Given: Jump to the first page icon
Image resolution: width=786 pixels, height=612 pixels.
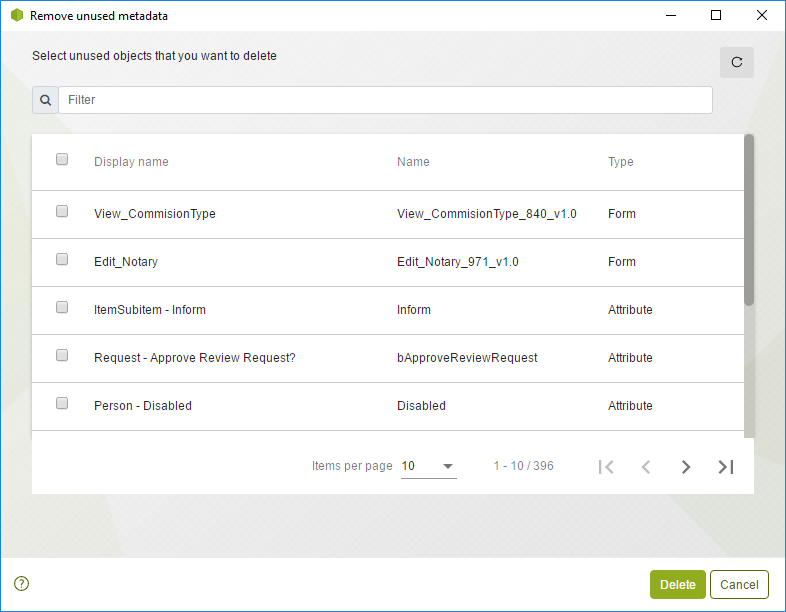Looking at the screenshot, I should (606, 467).
